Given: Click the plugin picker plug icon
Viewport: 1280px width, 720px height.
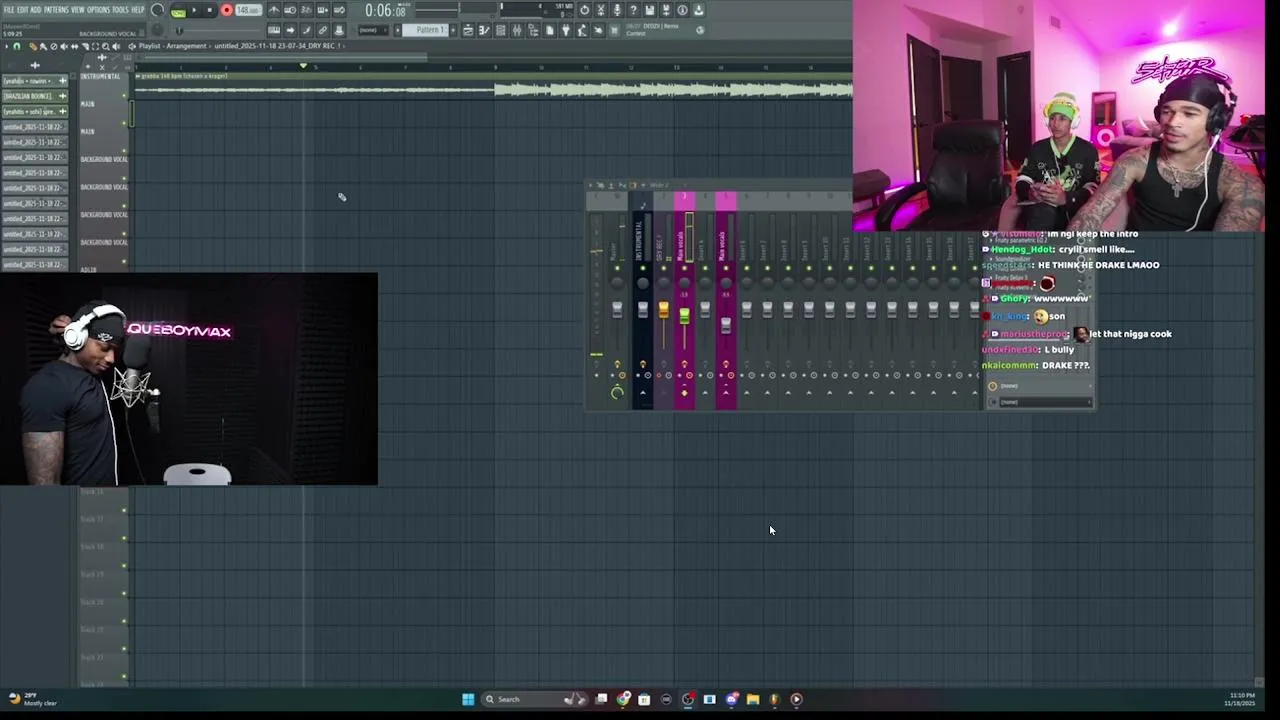Looking at the screenshot, I should [566, 30].
